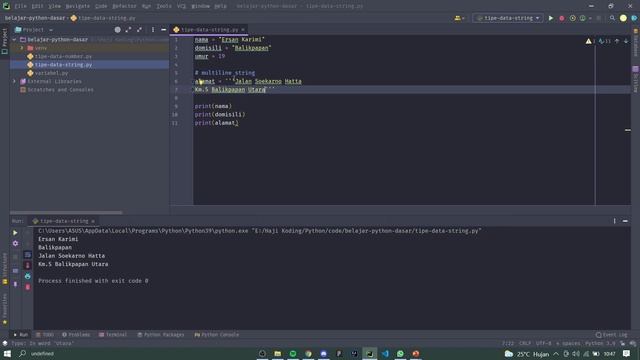Click UTF-8 encoding in status bar

point(543,344)
